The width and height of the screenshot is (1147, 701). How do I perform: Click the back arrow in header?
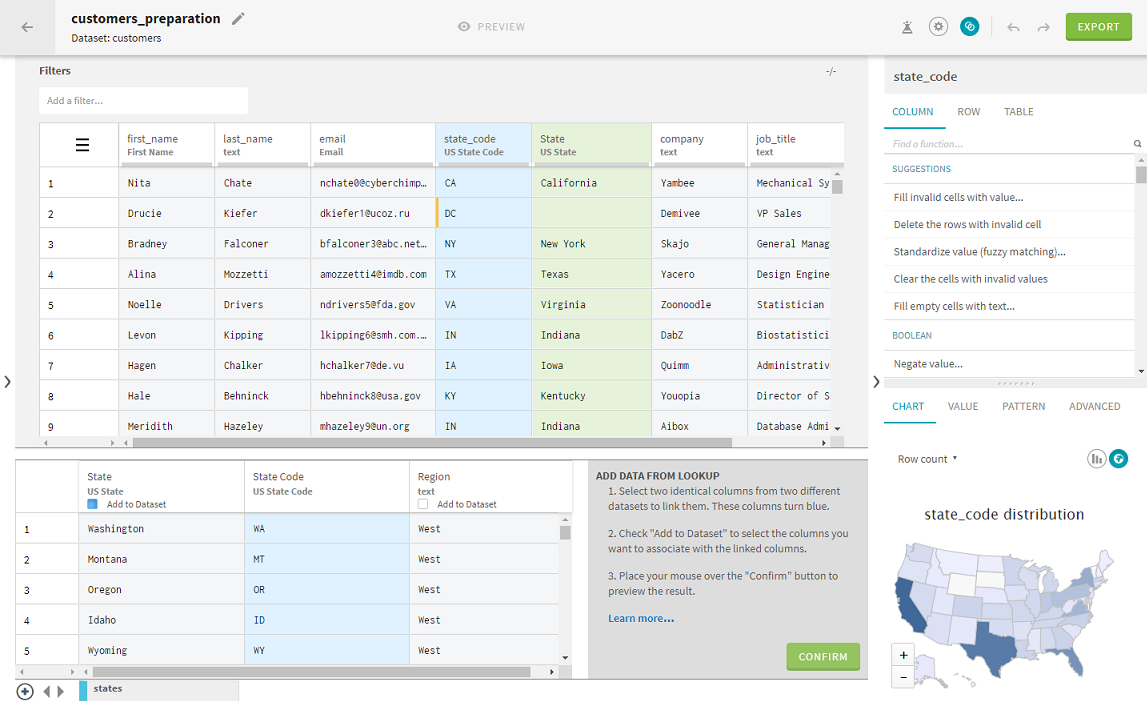click(x=27, y=27)
